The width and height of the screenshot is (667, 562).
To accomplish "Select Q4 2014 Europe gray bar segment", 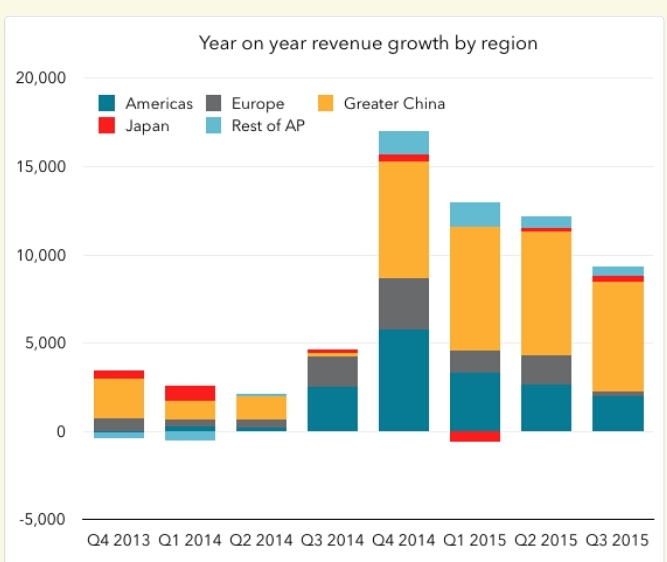I will [x=404, y=304].
